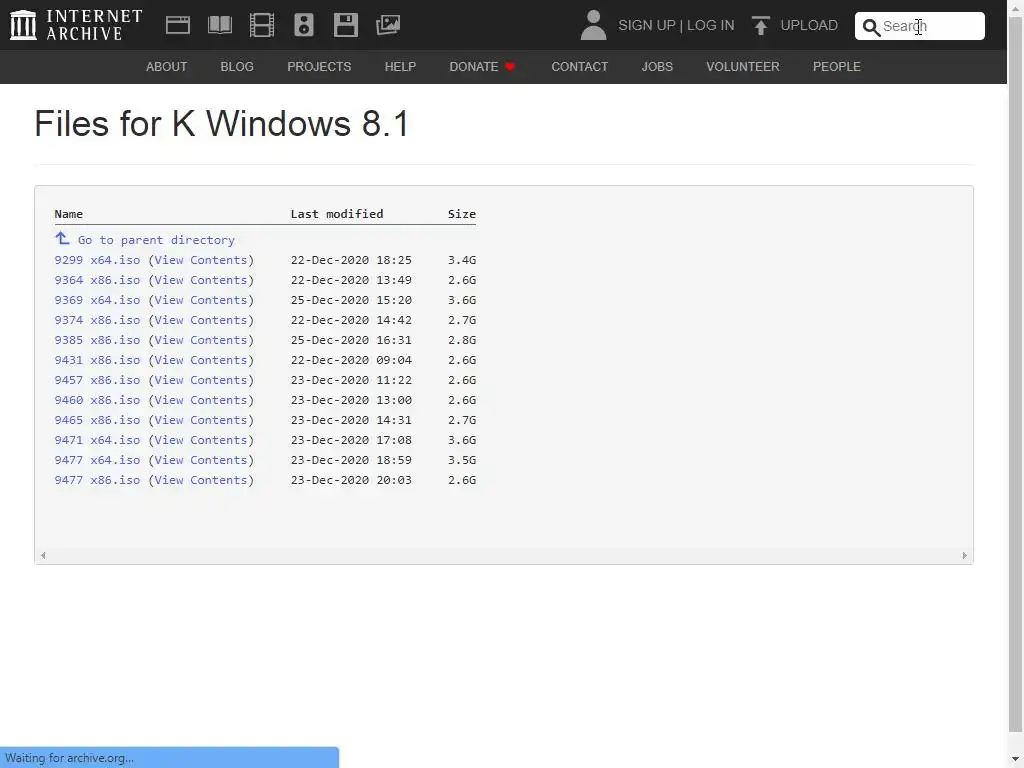Open the Software floppy-disk icon
1024x768 pixels.
click(345, 25)
